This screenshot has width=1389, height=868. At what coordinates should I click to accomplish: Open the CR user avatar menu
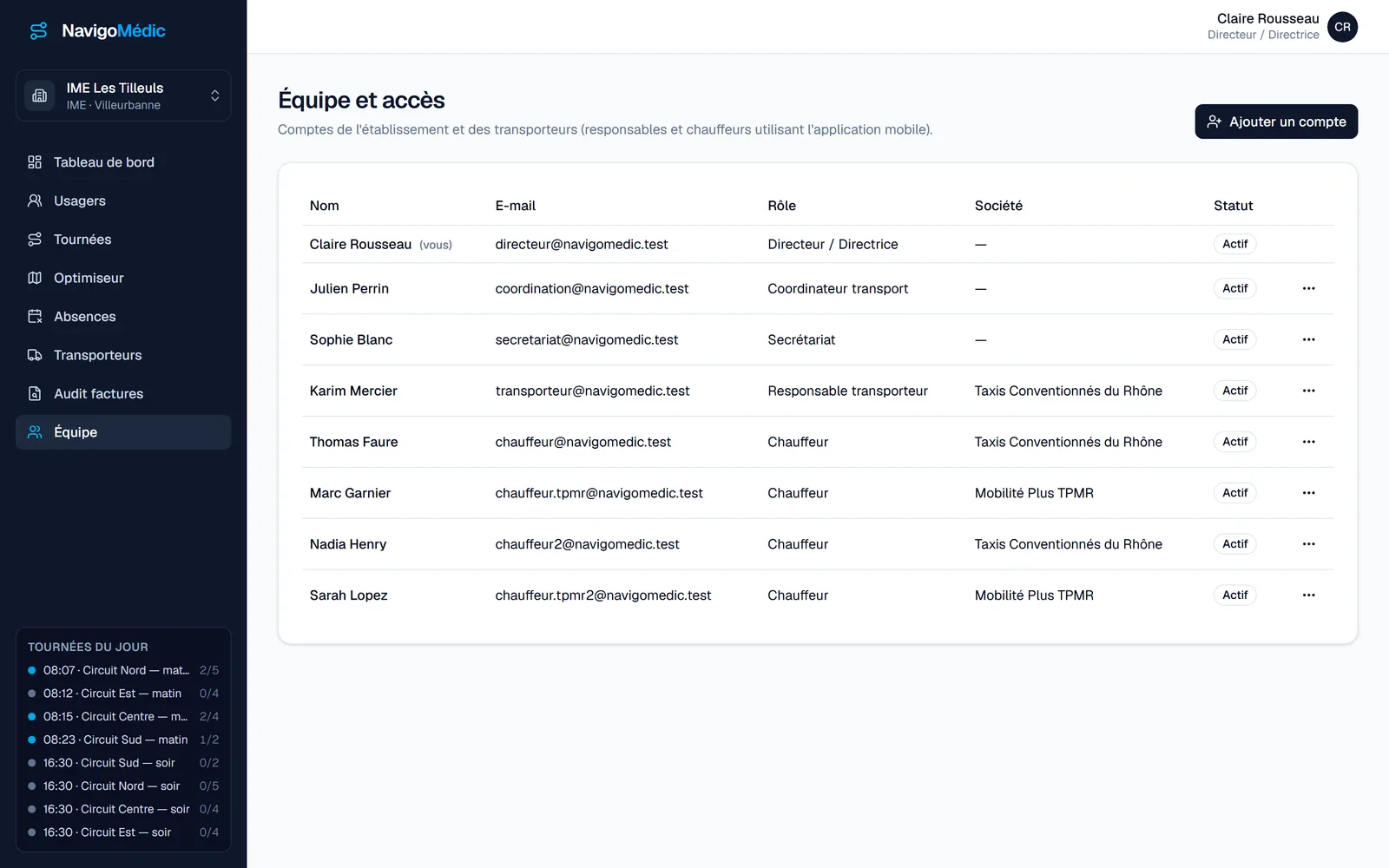tap(1342, 27)
